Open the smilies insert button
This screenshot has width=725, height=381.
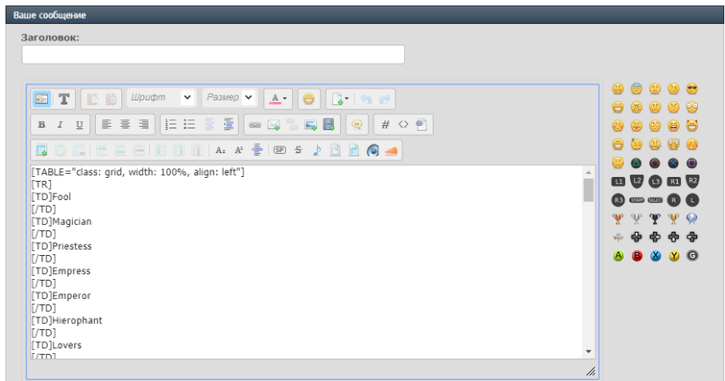click(x=309, y=98)
